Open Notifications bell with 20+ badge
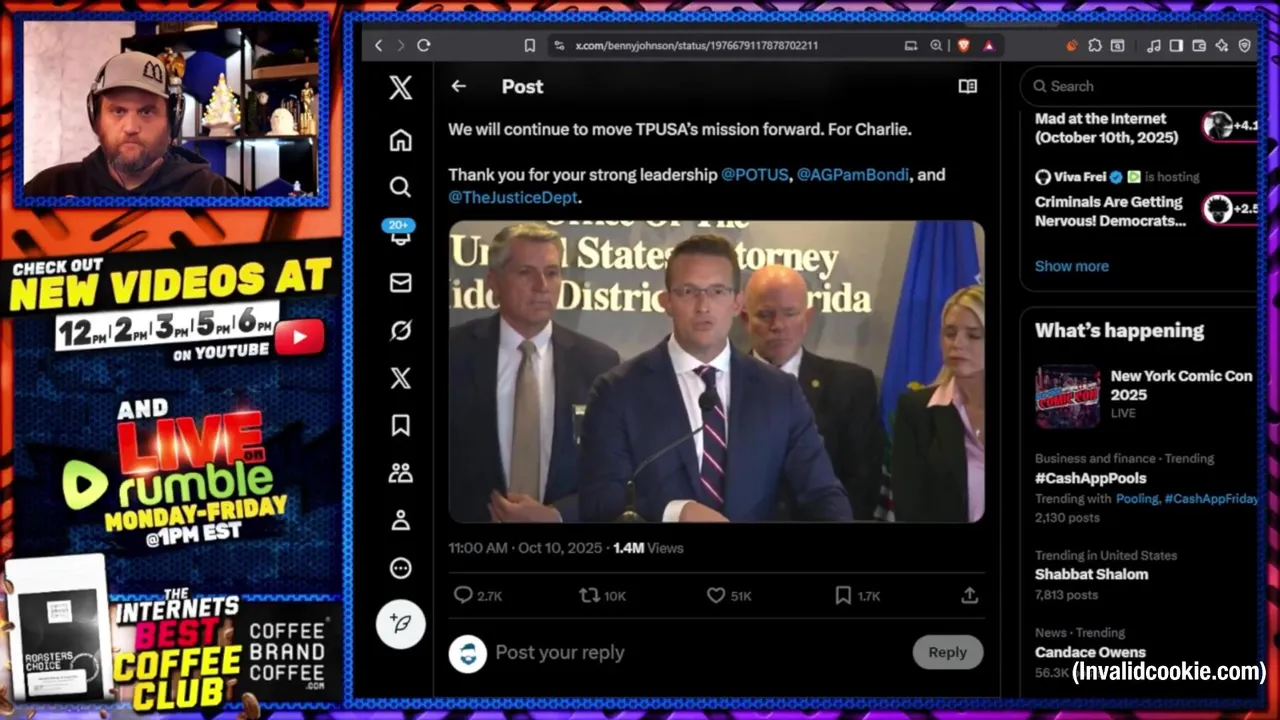This screenshot has height=720, width=1280. tap(401, 234)
